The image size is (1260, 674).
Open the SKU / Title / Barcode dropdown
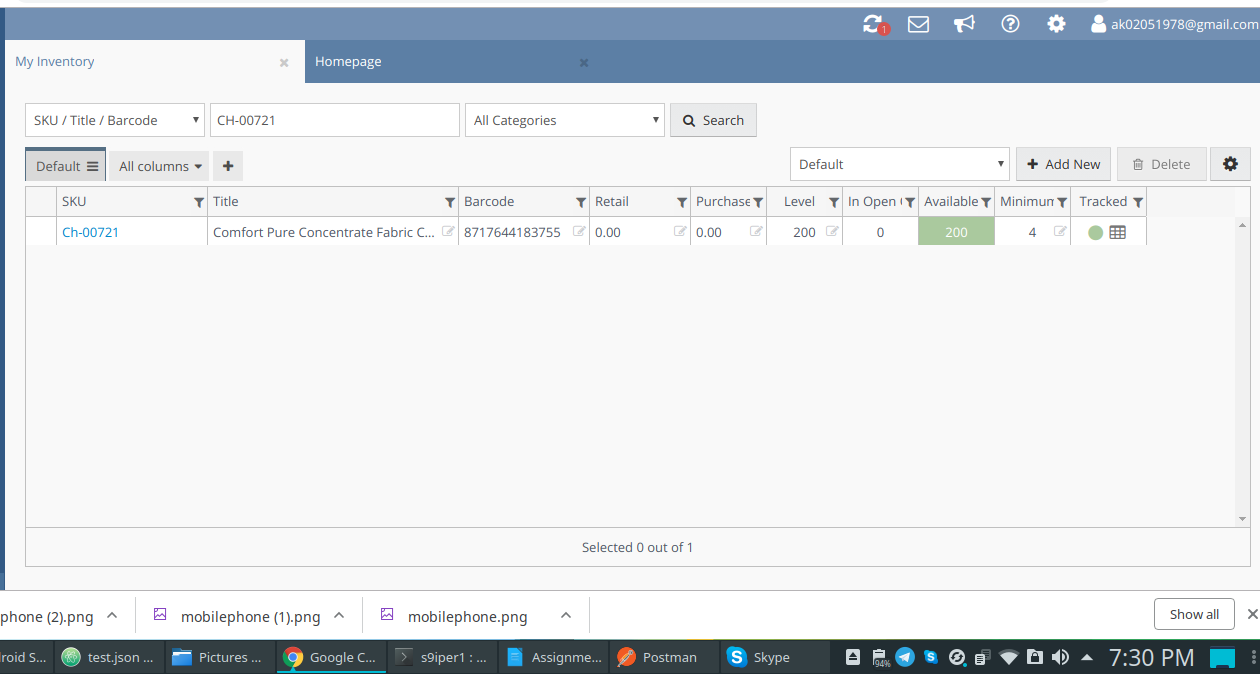coord(115,120)
